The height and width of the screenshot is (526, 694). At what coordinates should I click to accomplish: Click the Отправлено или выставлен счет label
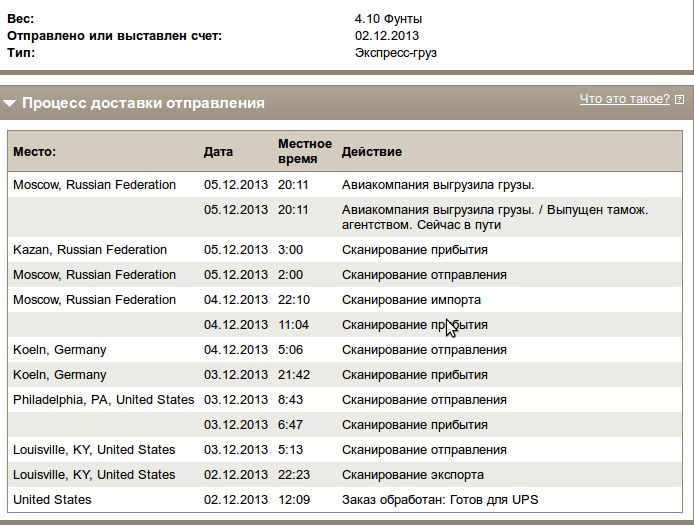coord(114,36)
